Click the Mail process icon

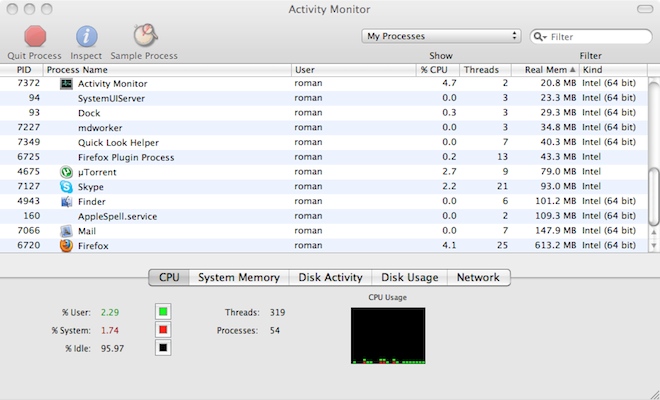click(66, 231)
